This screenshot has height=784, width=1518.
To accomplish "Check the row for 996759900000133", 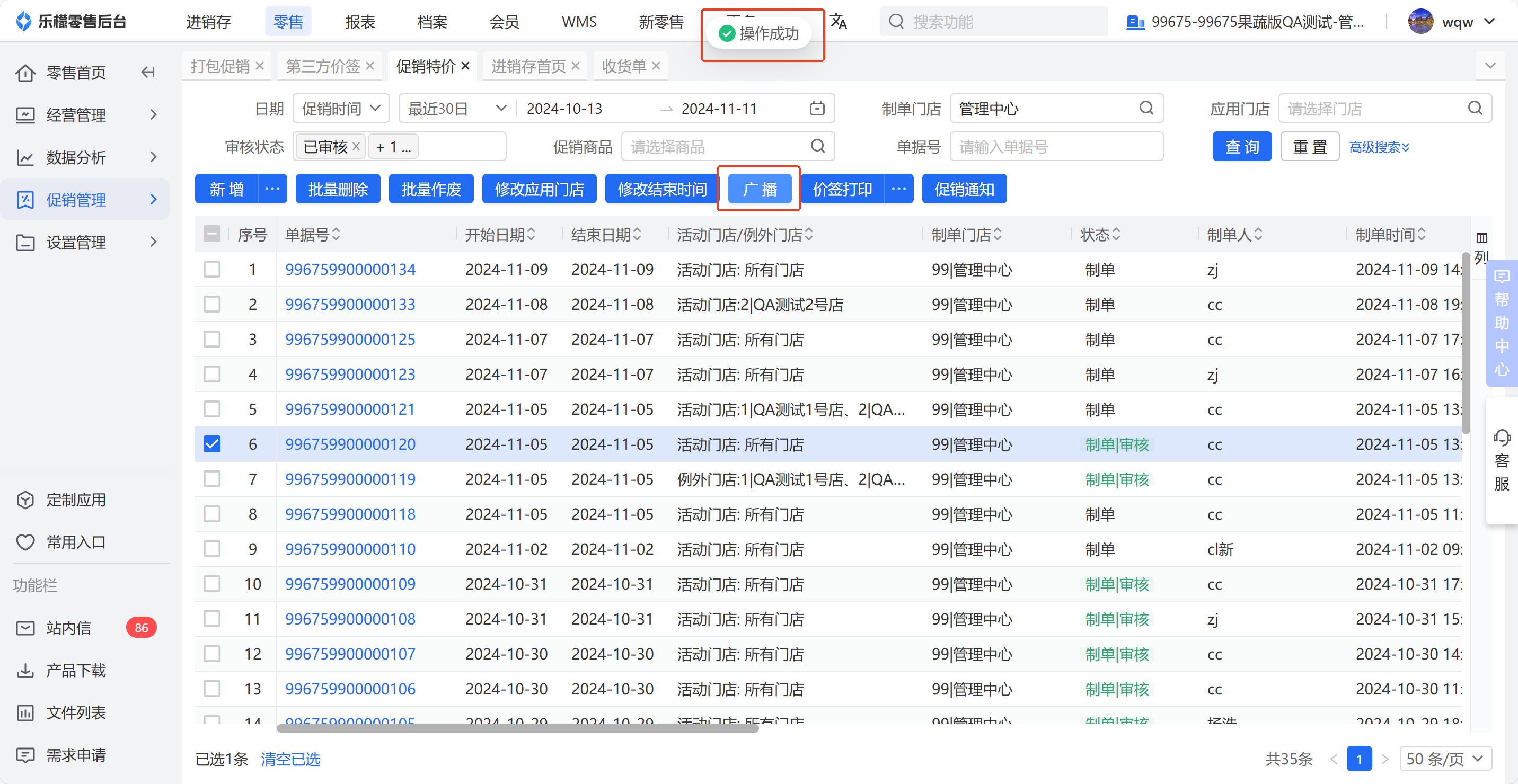I will (211, 305).
